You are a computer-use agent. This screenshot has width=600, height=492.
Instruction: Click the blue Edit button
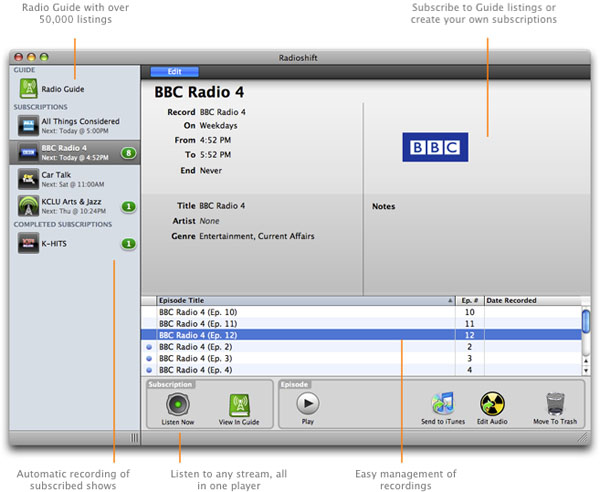pyautogui.click(x=174, y=71)
